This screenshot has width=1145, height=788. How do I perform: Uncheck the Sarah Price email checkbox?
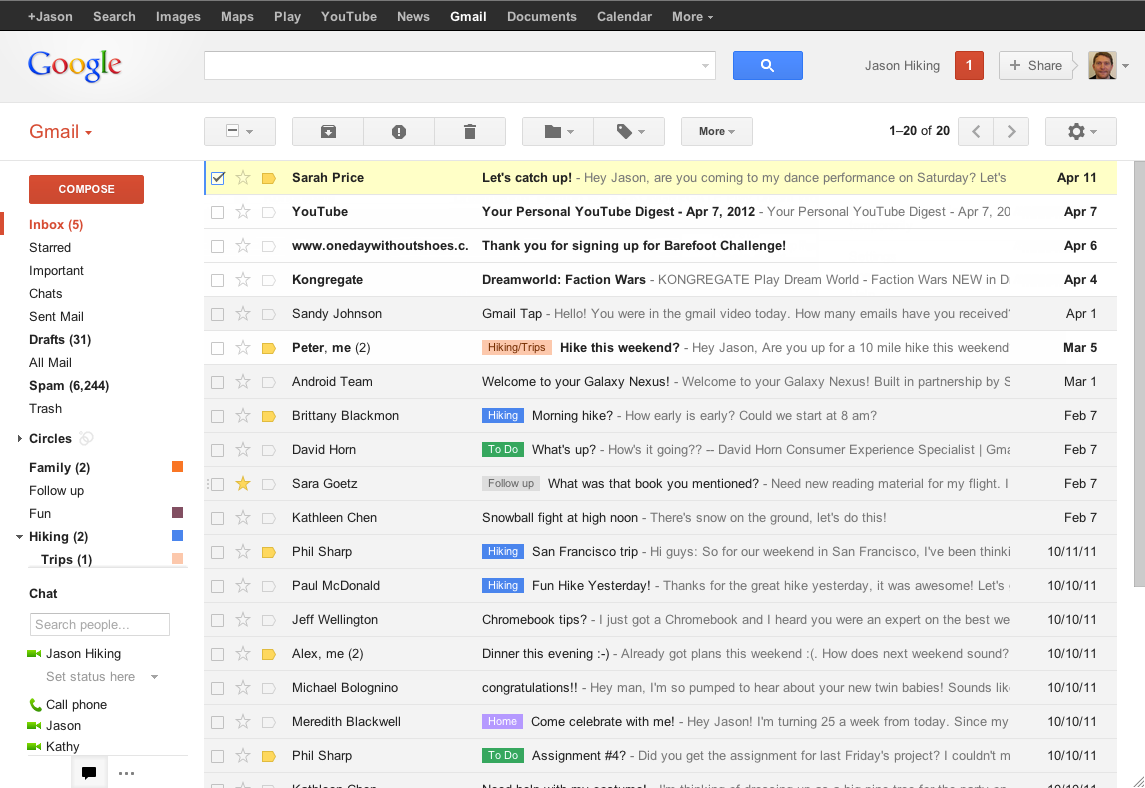[218, 178]
